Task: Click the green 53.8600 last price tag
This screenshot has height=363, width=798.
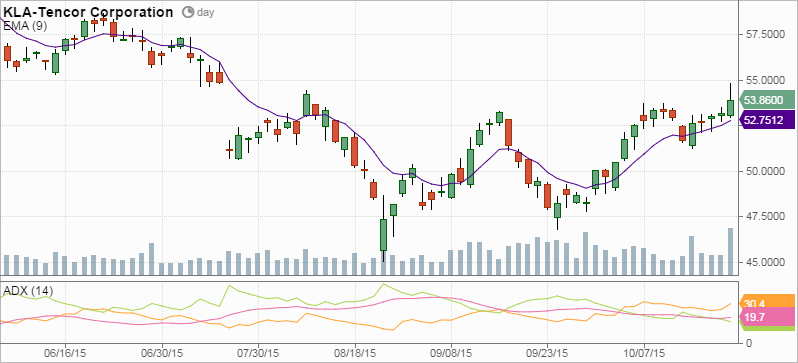Action: tap(766, 100)
